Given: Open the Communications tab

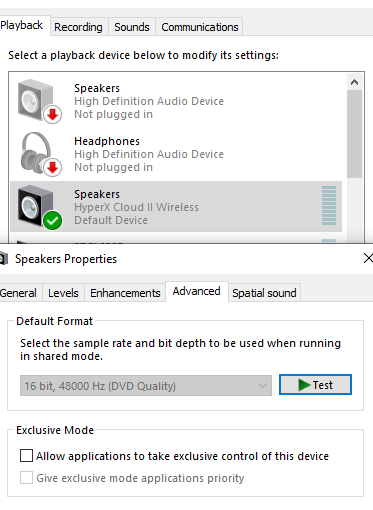Looking at the screenshot, I should click(x=200, y=27).
